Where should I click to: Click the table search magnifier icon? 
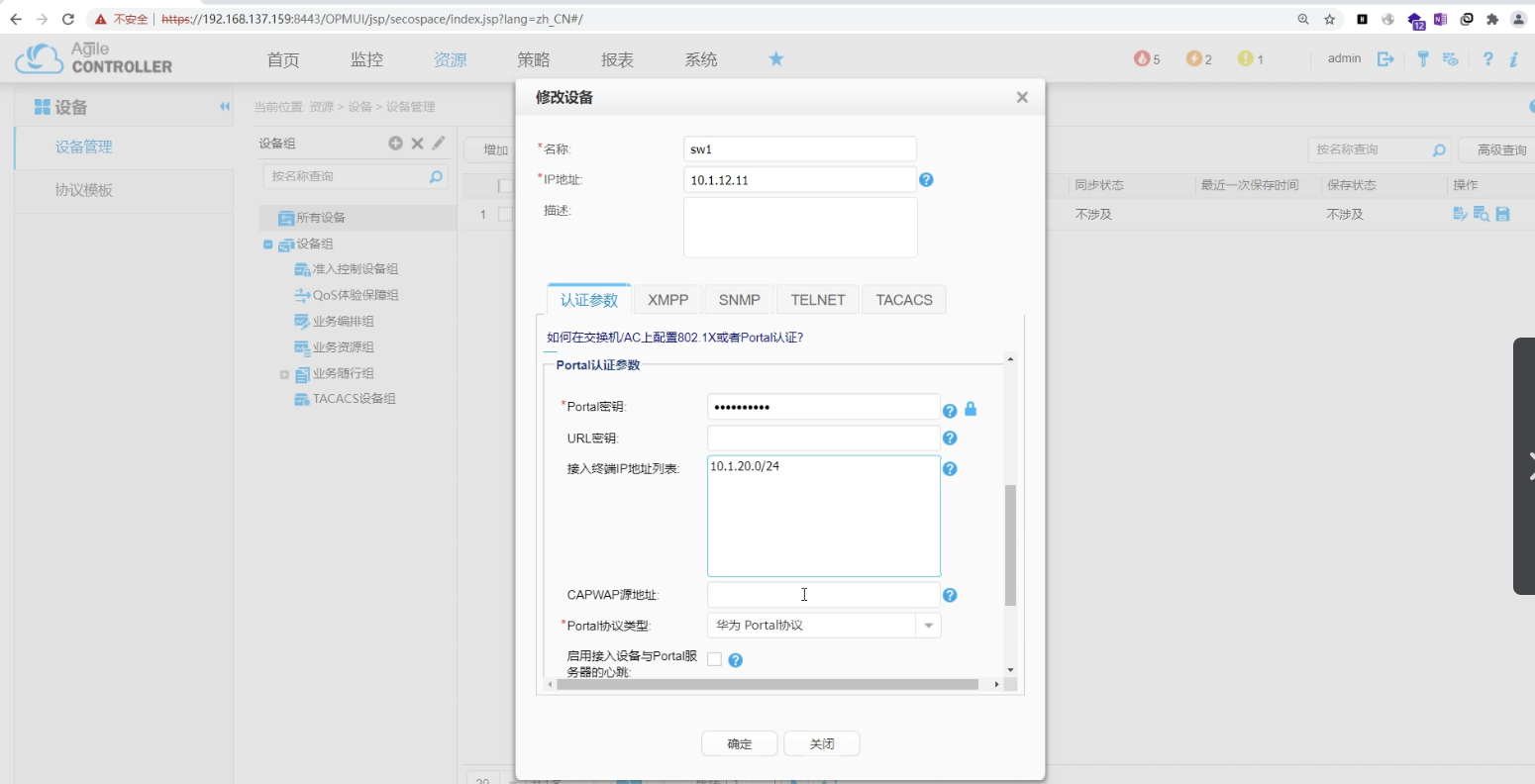1439,149
